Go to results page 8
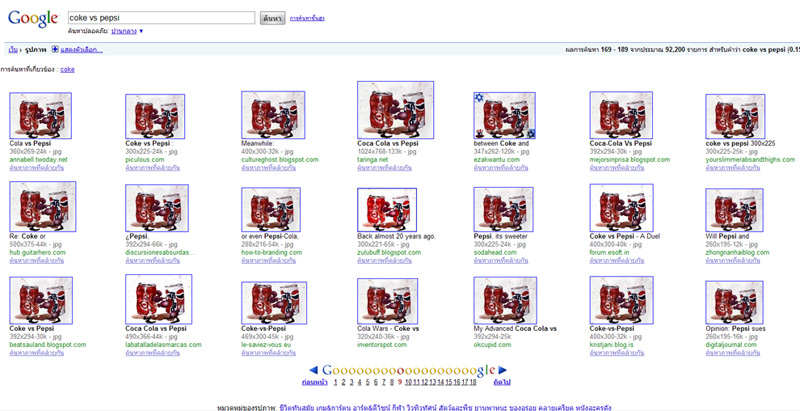Screen dimensions: 800x411 [391, 382]
